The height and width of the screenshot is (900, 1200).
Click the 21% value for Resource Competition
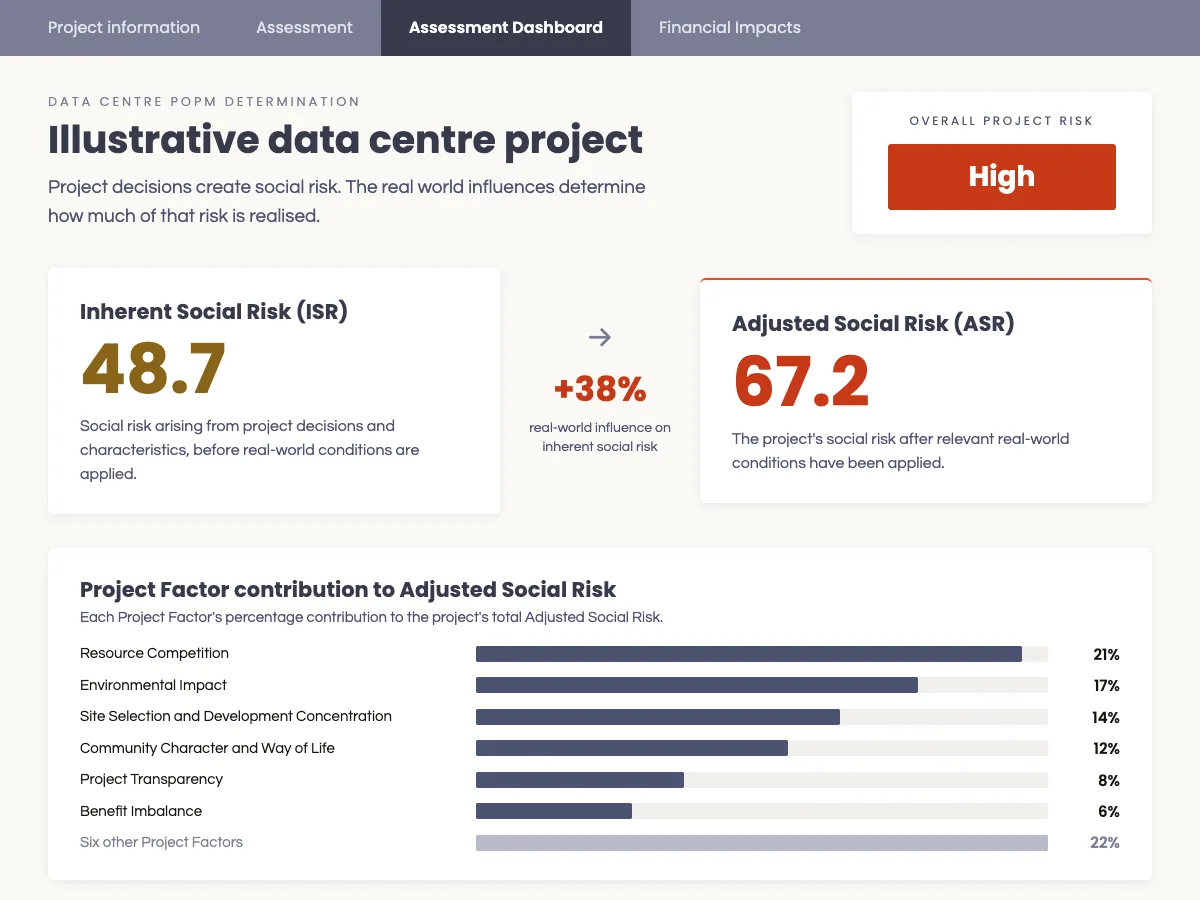1106,655
